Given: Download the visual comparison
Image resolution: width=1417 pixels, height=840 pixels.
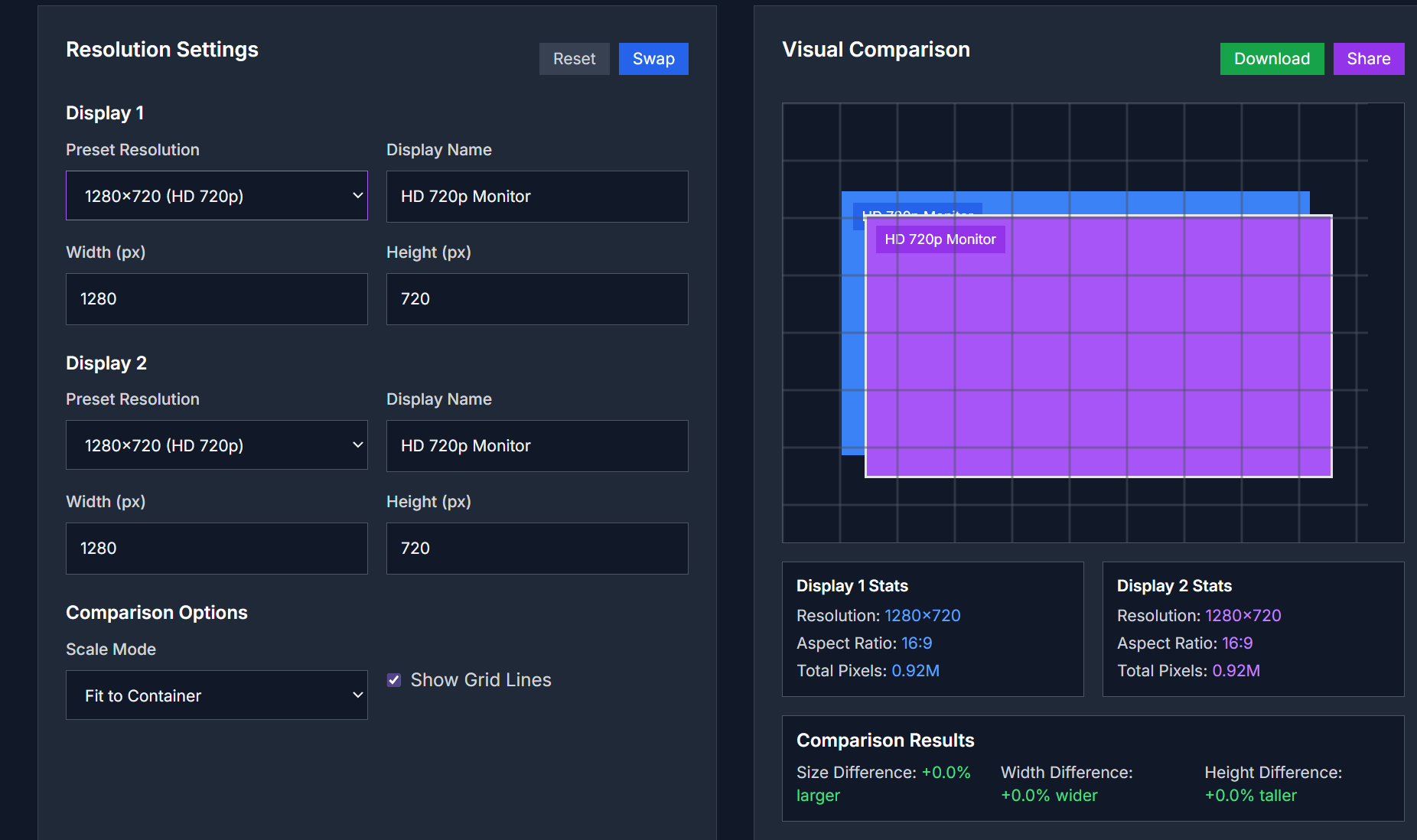Looking at the screenshot, I should (x=1271, y=59).
